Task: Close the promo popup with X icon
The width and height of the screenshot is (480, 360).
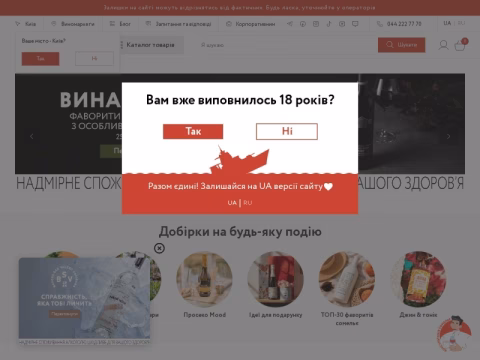Action: coord(159,248)
